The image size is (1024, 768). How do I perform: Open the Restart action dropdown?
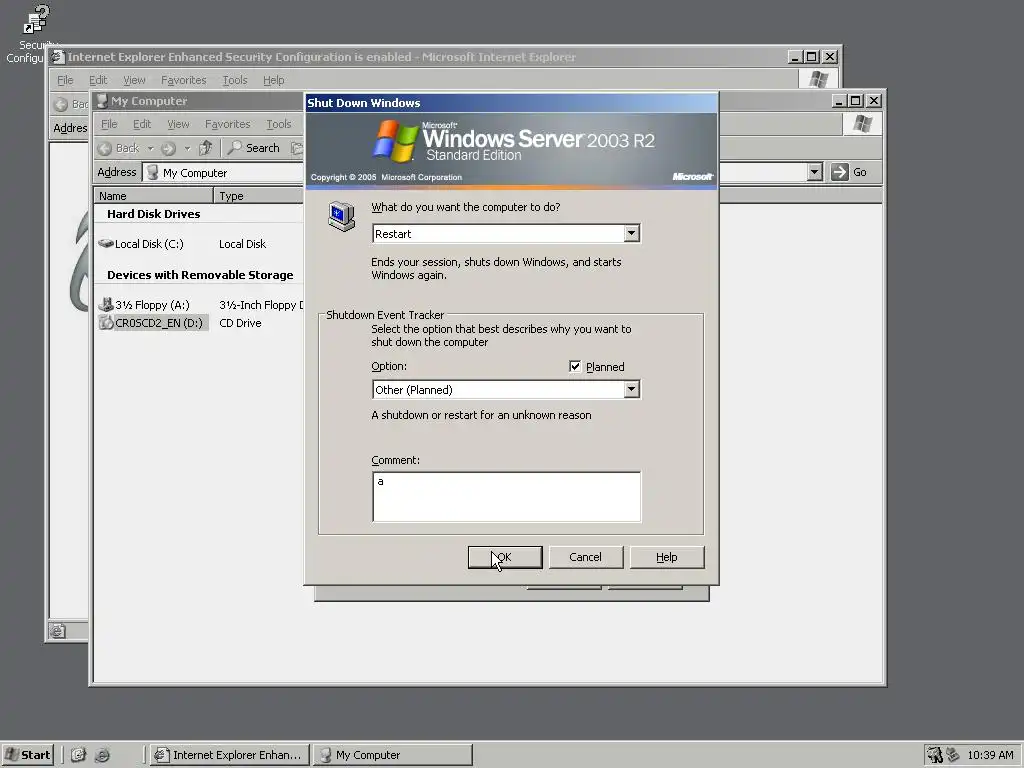(x=631, y=233)
